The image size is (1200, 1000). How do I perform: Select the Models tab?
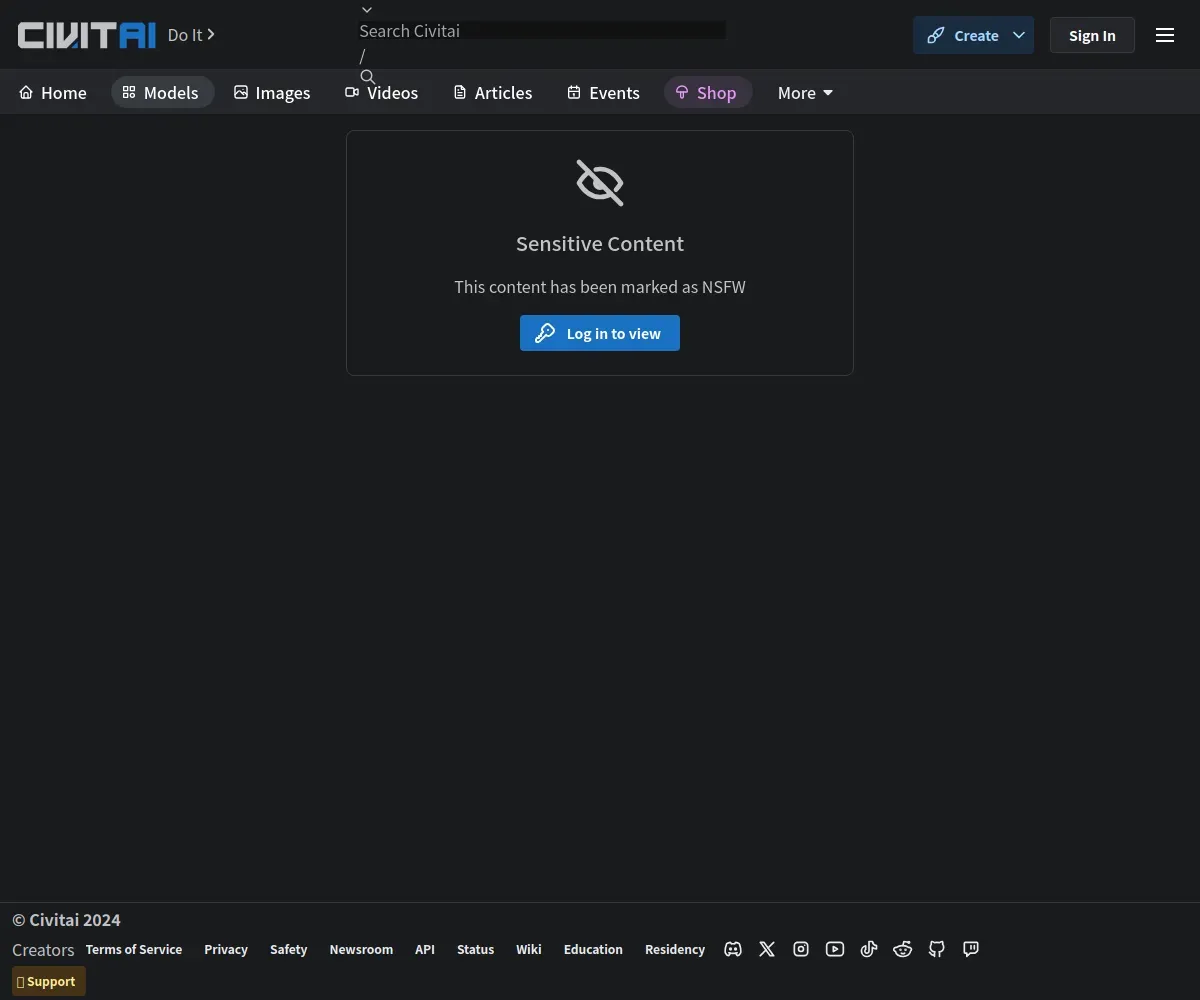point(161,92)
